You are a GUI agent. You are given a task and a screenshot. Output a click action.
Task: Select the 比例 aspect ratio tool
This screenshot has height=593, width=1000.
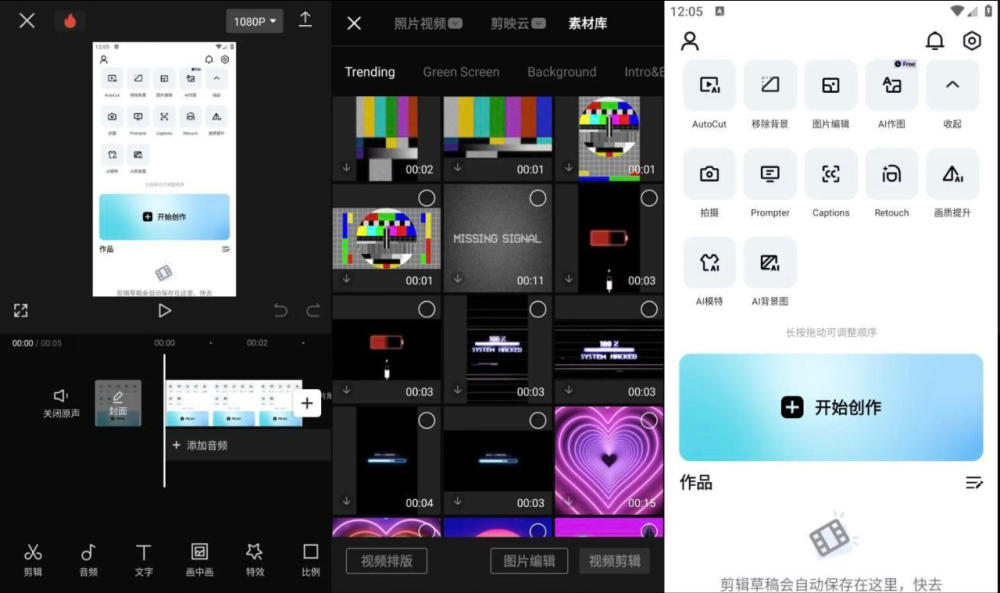coord(311,560)
